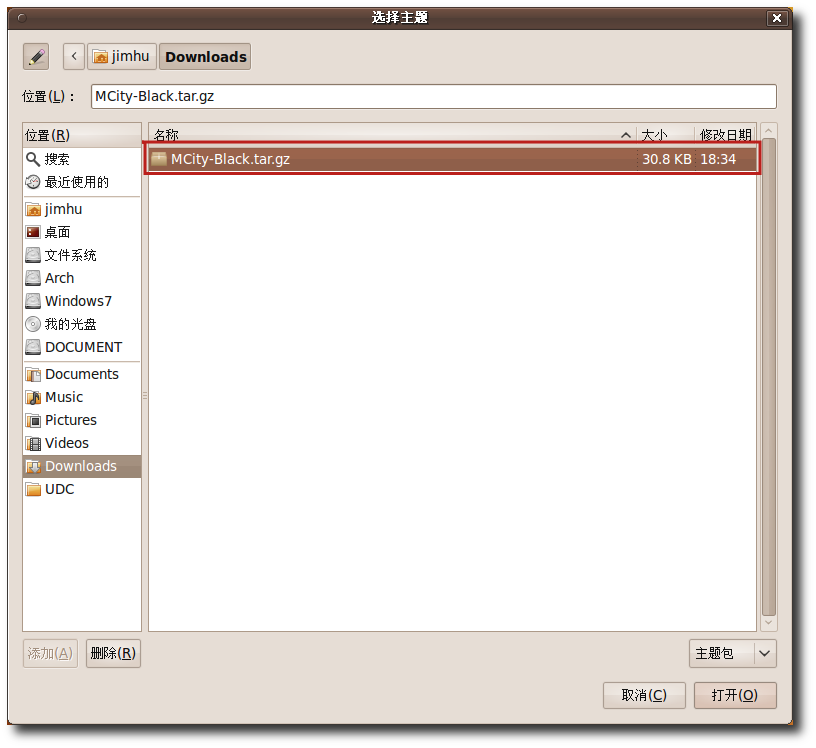Go to the jimhu path button
The height and width of the screenshot is (748, 816).
122,57
